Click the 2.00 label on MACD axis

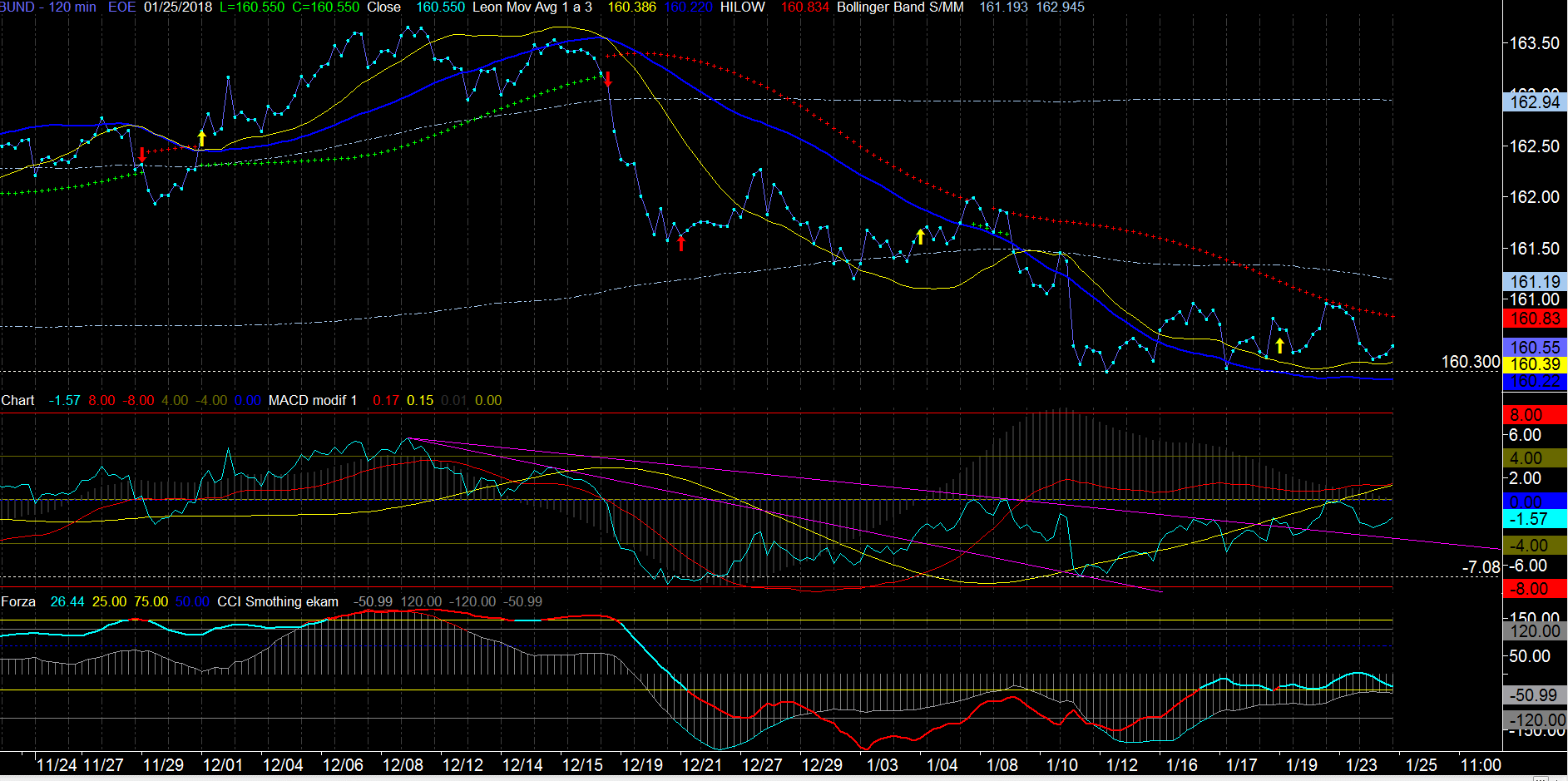point(1526,478)
